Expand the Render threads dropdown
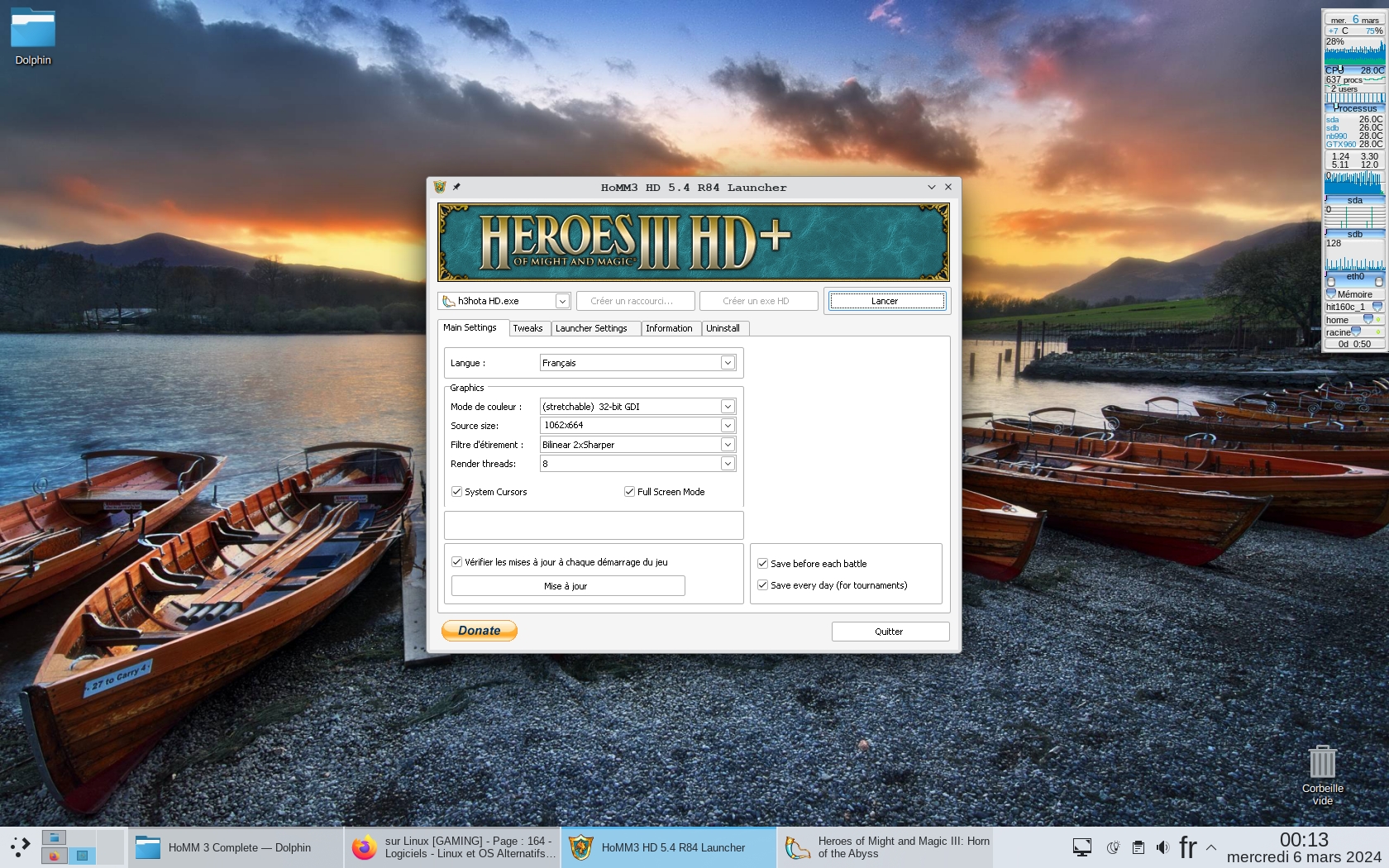Screen dimensions: 1389x868 (728, 464)
